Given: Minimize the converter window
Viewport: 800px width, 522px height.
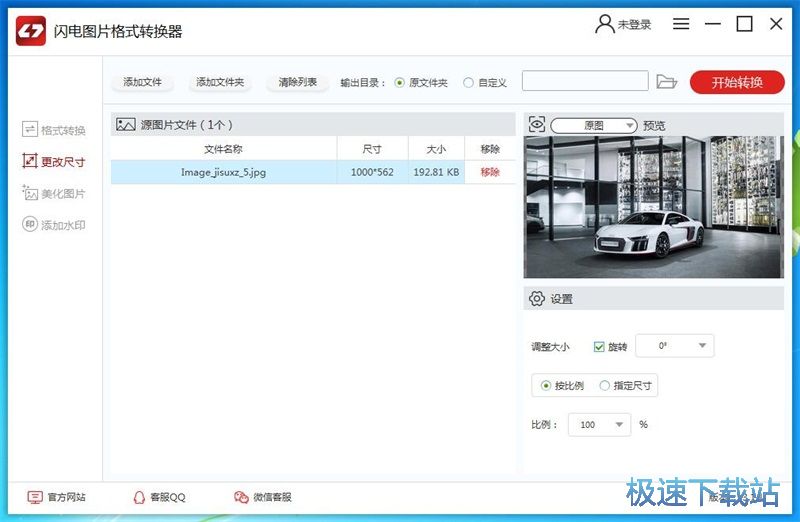Looking at the screenshot, I should 713,24.
